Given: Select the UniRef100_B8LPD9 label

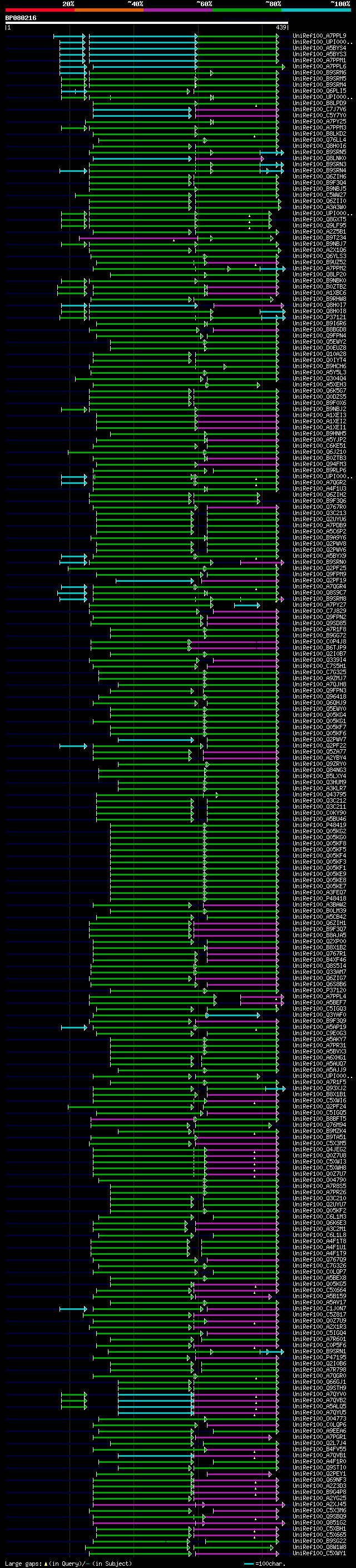Looking at the screenshot, I should (x=319, y=103).
